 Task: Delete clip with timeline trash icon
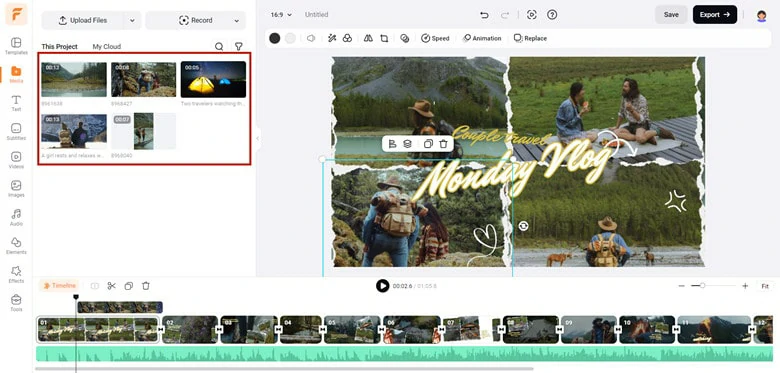coord(146,286)
